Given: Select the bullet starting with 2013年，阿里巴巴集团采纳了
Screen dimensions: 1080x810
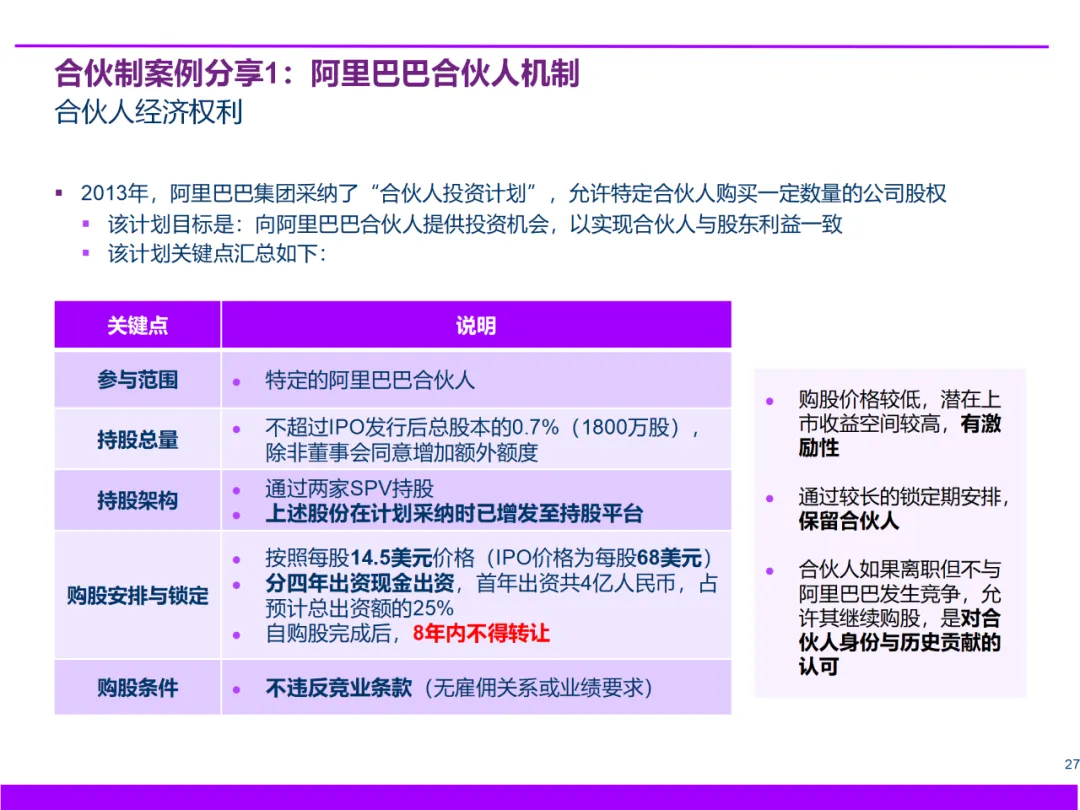Looking at the screenshot, I should click(513, 194).
